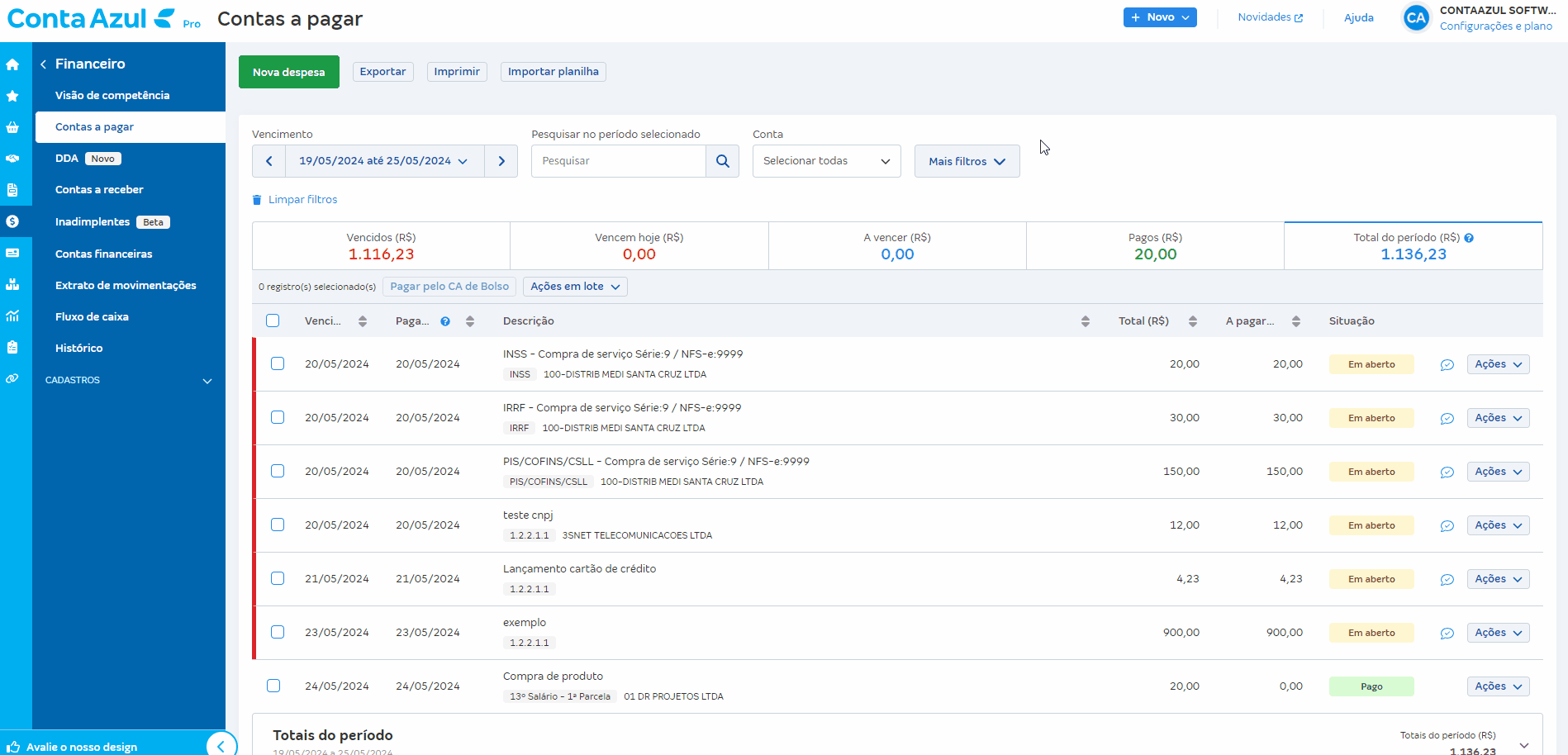Image resolution: width=1568 pixels, height=755 pixels.
Task: Open the handshake sidebar icon
Action: point(12,159)
